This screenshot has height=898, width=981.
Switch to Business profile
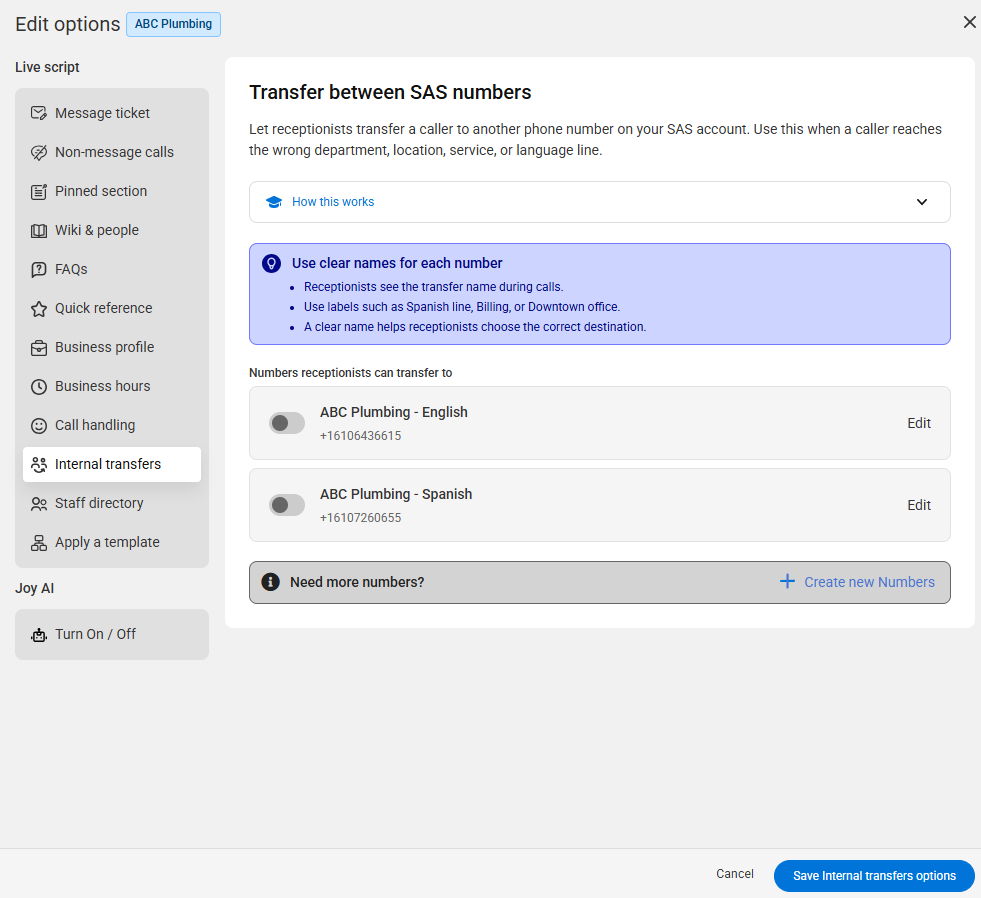[112, 347]
